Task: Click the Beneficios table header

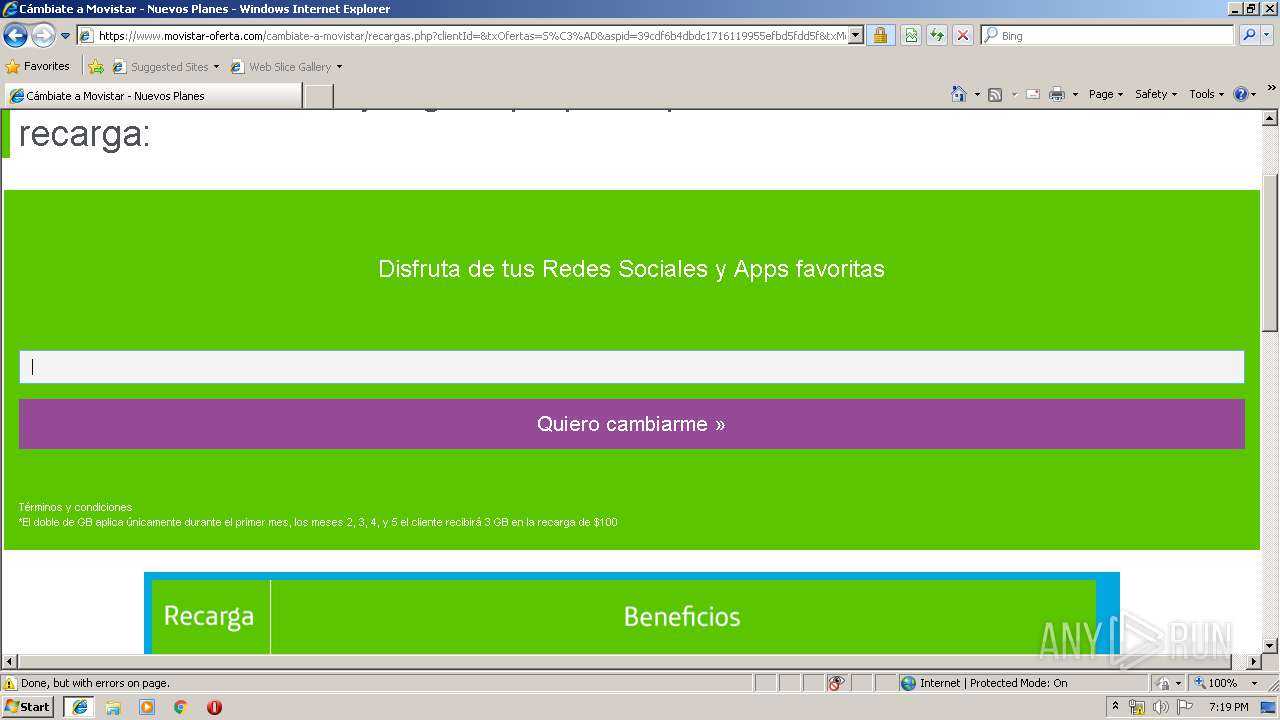Action: pyautogui.click(x=682, y=616)
